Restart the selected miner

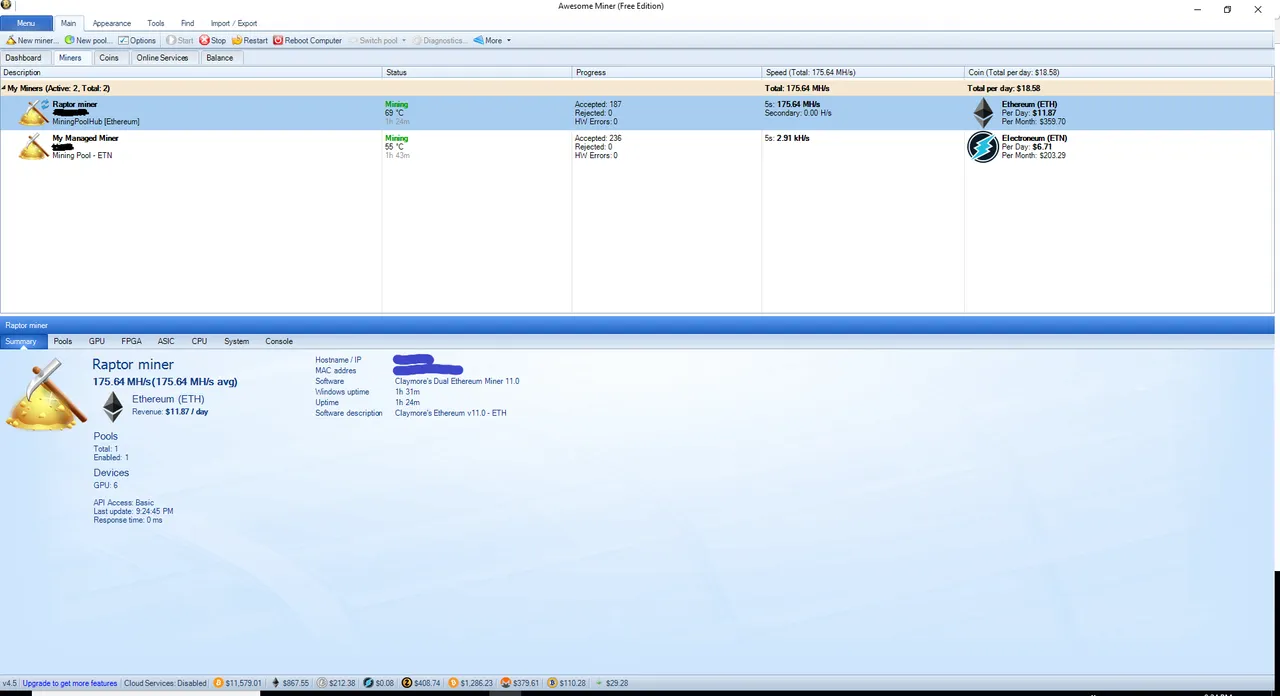click(x=250, y=41)
